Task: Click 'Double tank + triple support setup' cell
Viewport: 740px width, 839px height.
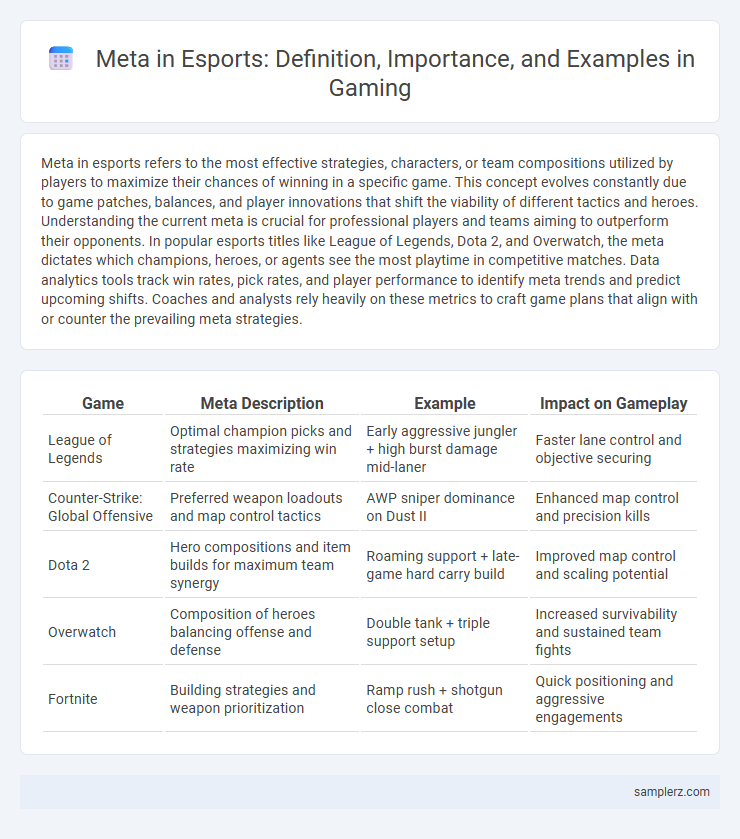Action: point(445,632)
